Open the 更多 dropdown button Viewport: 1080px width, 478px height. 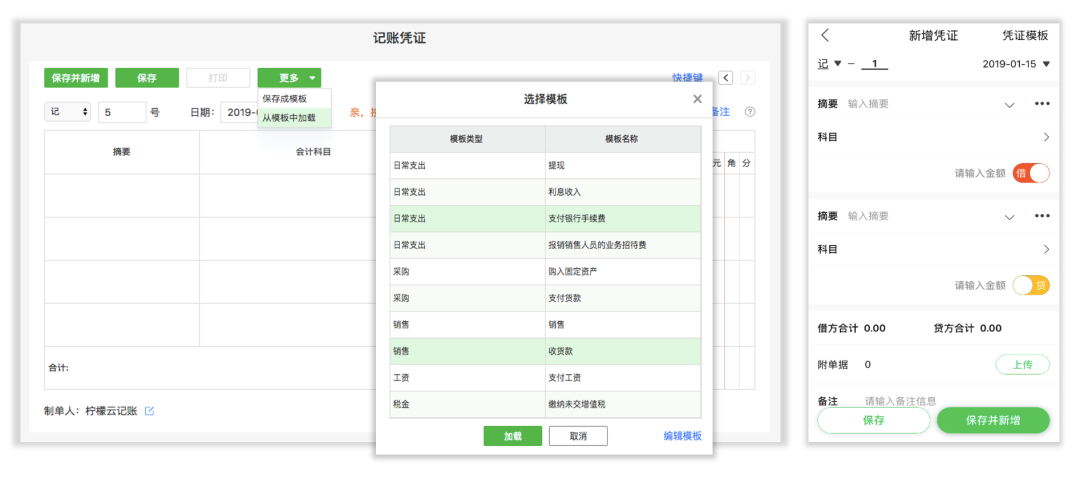(x=289, y=78)
